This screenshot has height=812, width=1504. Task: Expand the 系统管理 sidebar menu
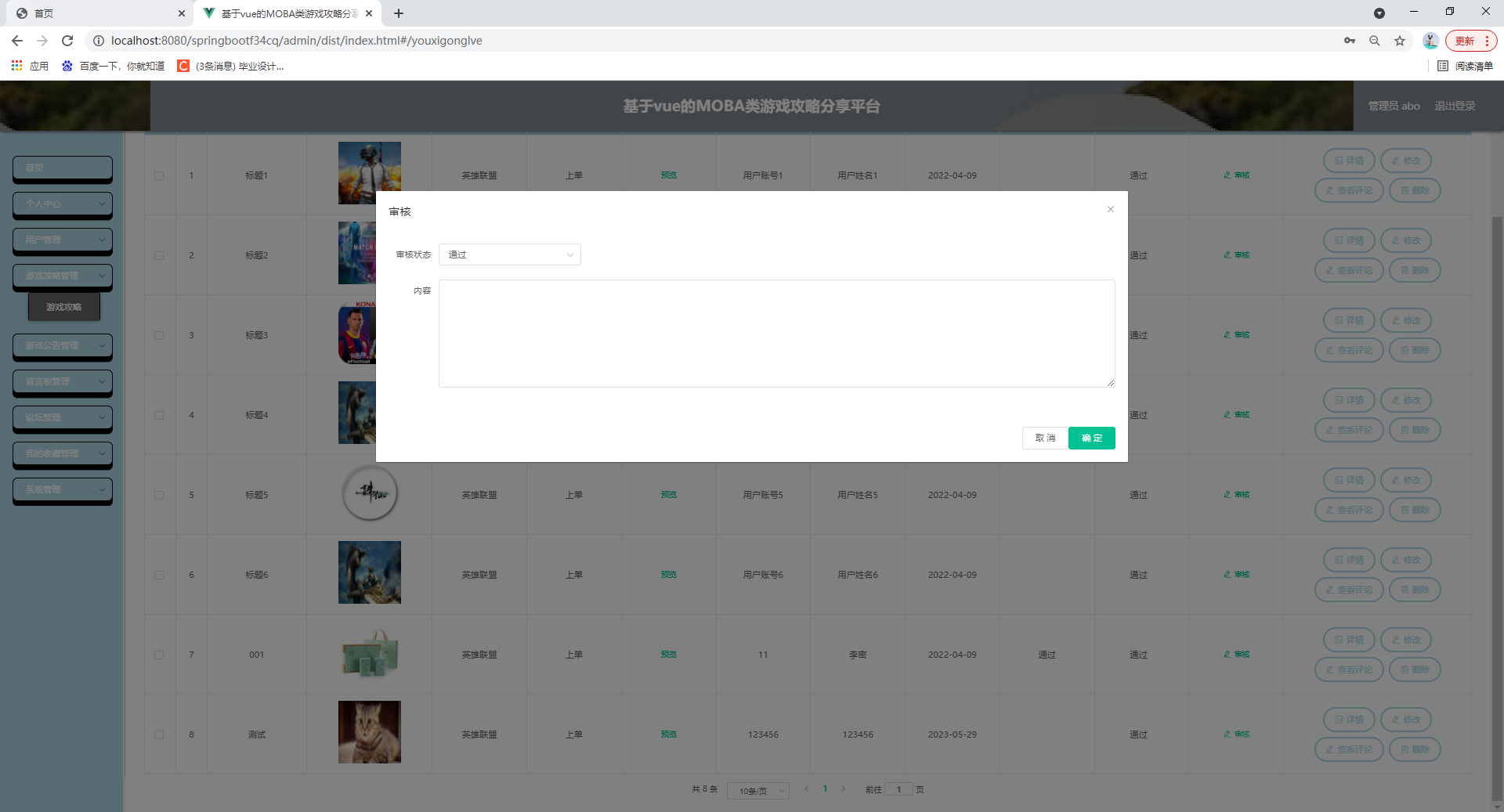(62, 490)
